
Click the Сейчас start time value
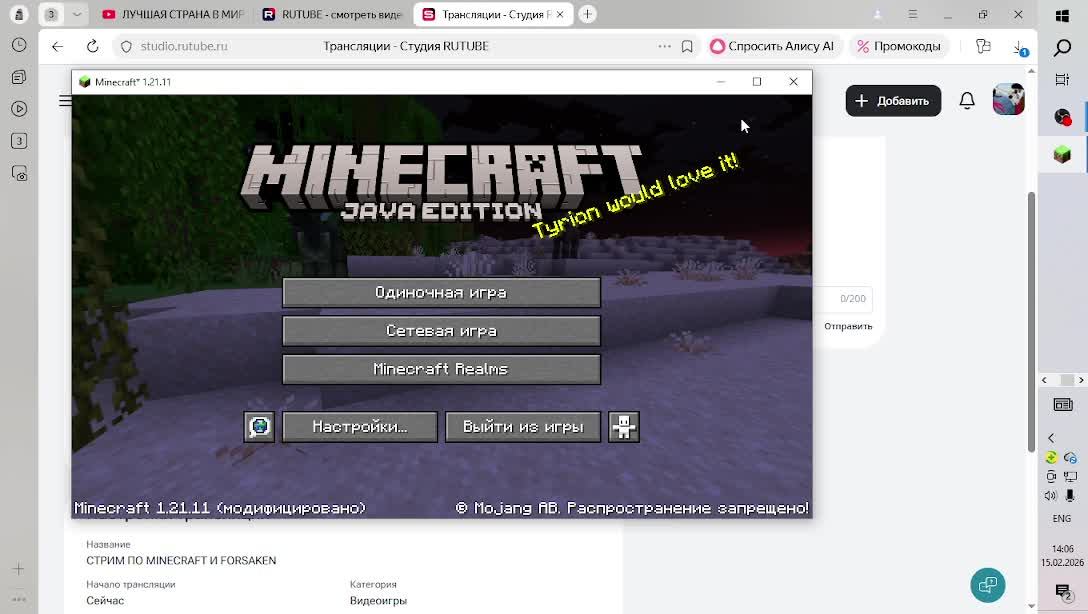click(105, 601)
